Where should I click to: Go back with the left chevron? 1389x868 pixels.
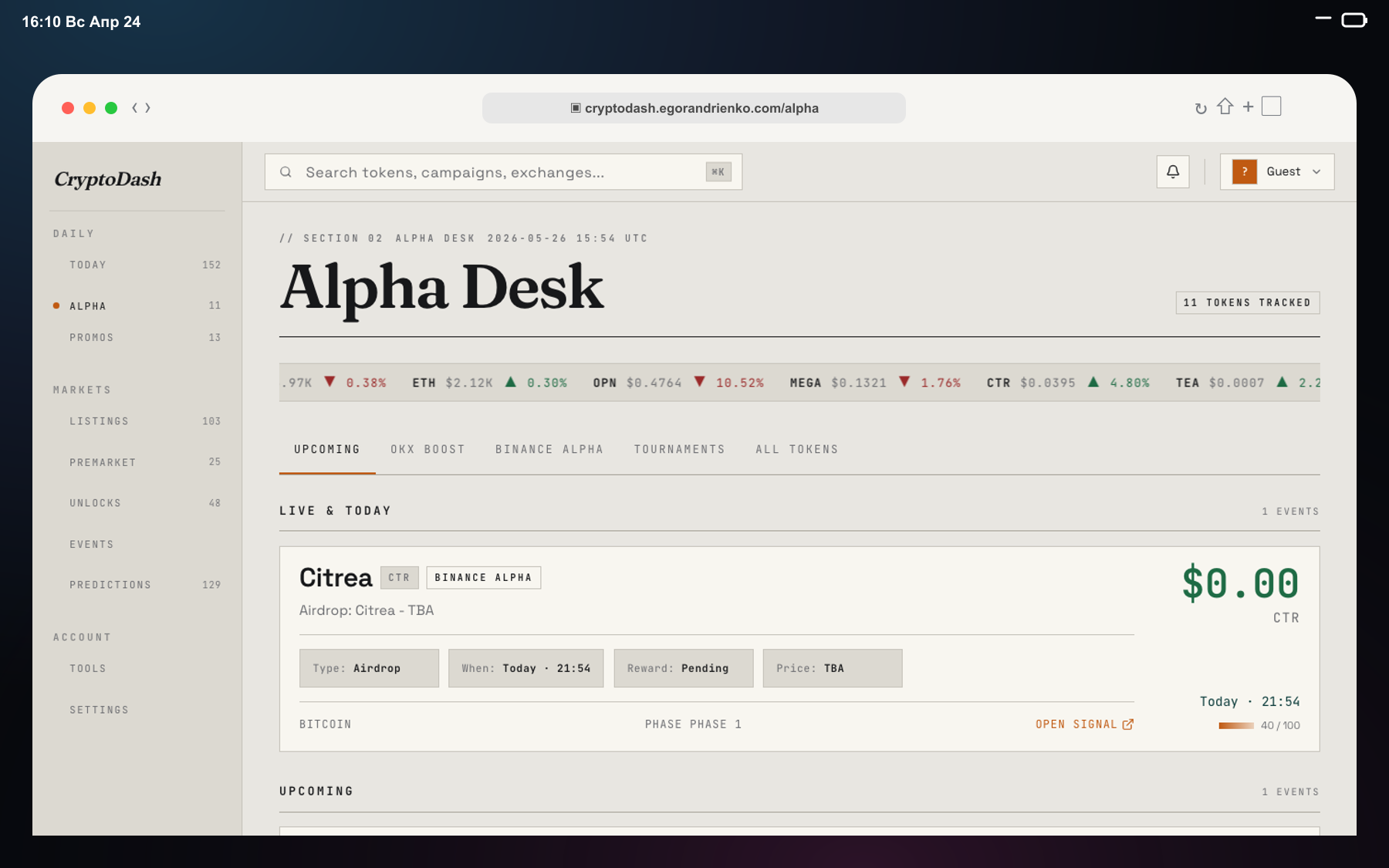coord(135,108)
